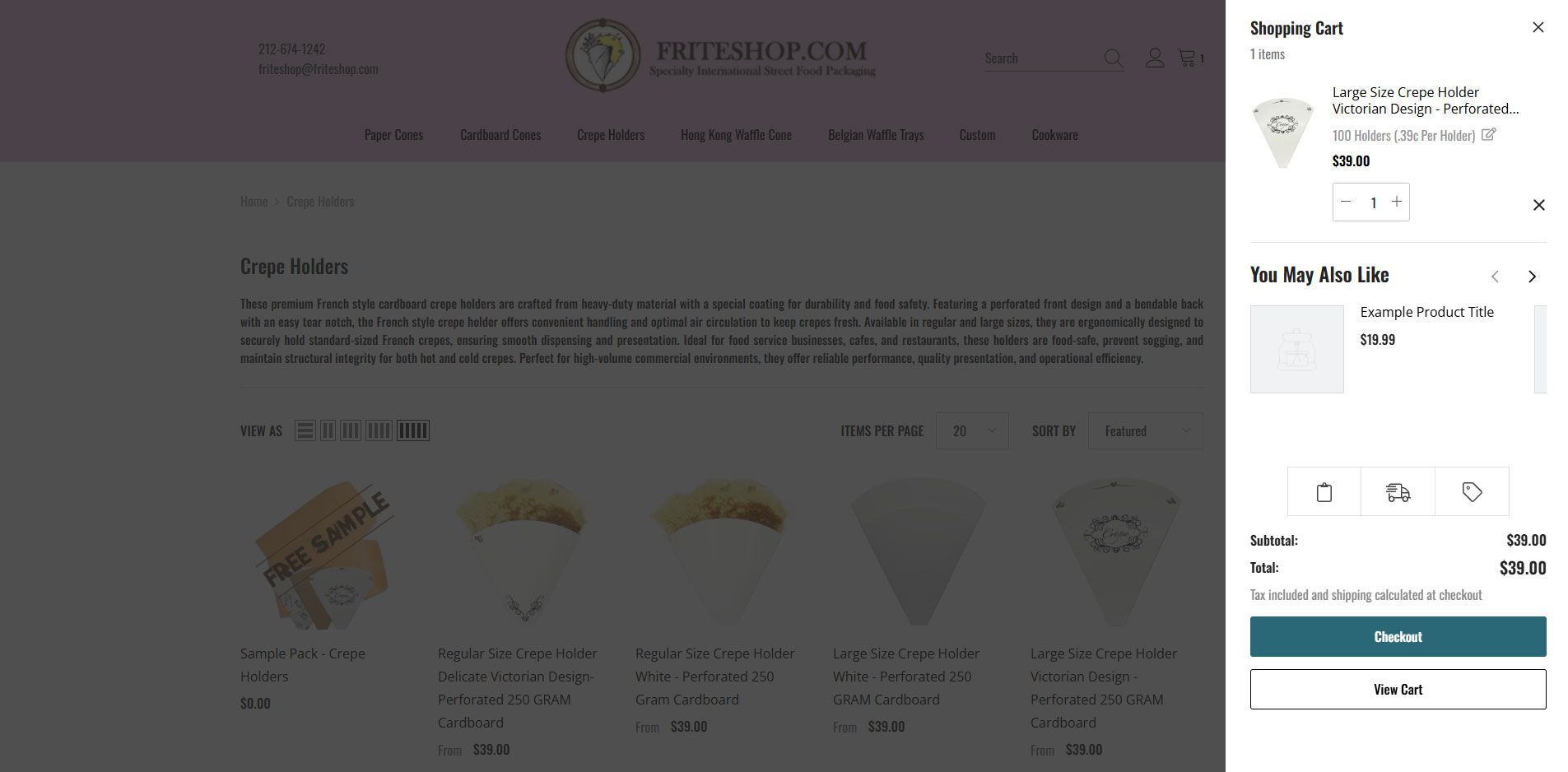
Task: Open the Items Per Page dropdown
Action: click(x=972, y=430)
